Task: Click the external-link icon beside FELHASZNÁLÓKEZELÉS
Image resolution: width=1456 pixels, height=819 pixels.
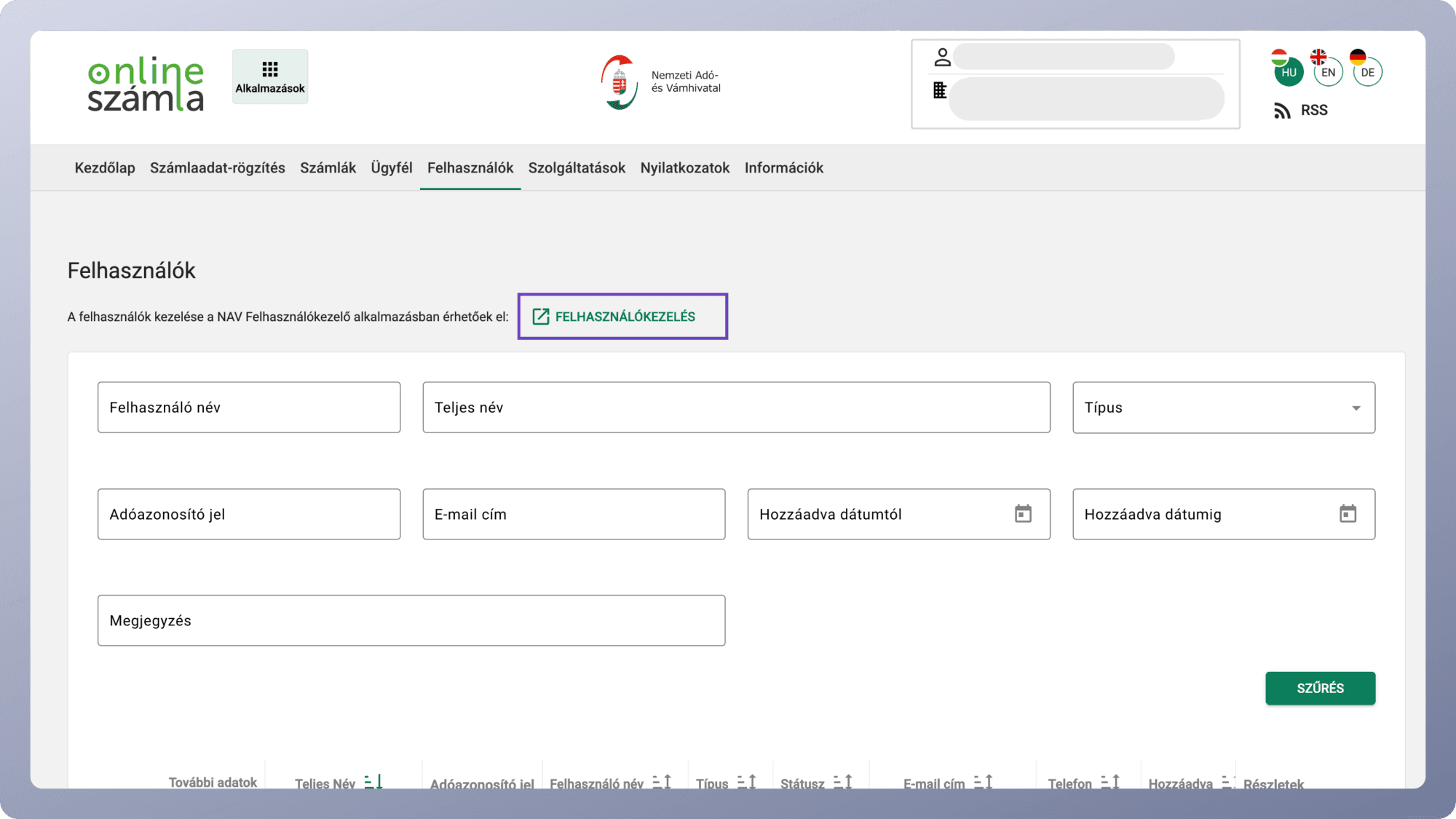Action: (541, 317)
